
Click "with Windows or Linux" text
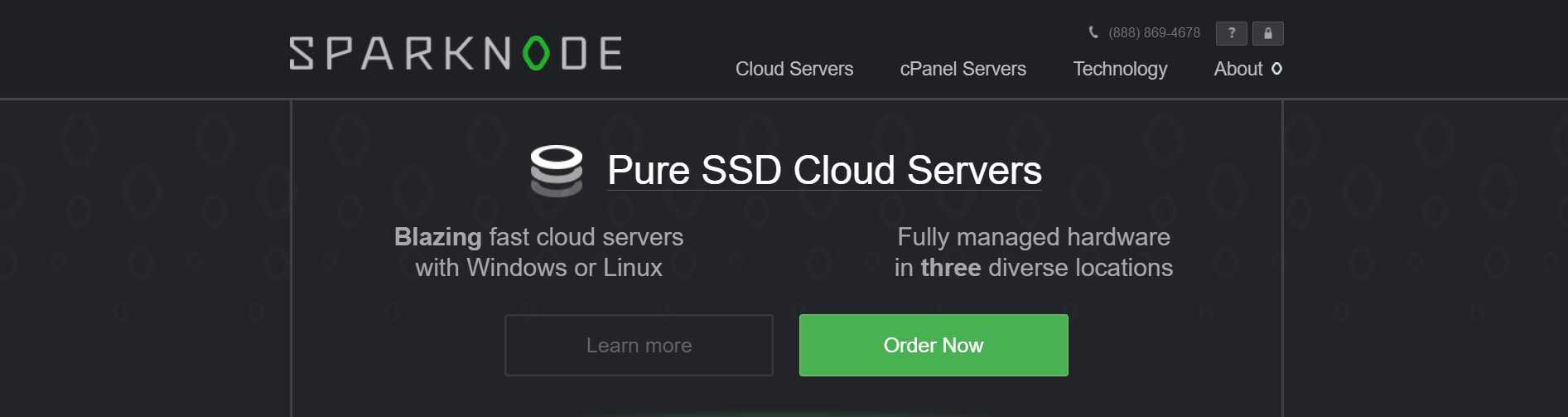(x=538, y=268)
